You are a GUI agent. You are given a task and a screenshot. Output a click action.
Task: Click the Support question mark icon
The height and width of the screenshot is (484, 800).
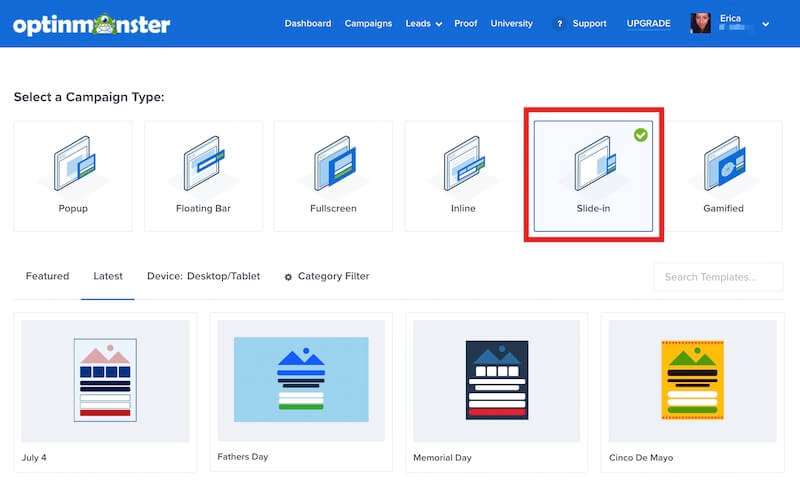[x=559, y=23]
